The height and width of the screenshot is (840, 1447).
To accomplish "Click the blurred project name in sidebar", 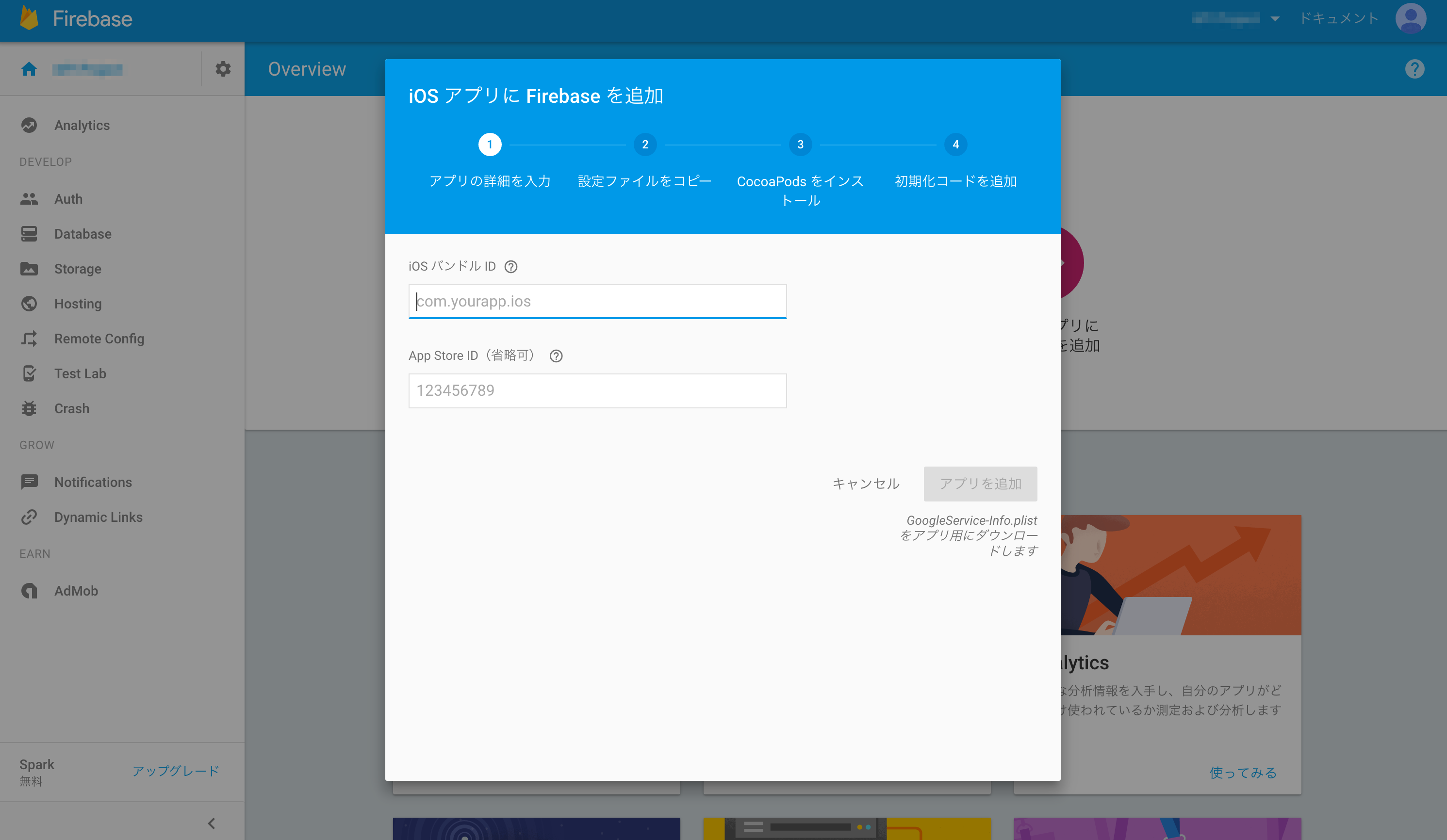I will pyautogui.click(x=87, y=69).
